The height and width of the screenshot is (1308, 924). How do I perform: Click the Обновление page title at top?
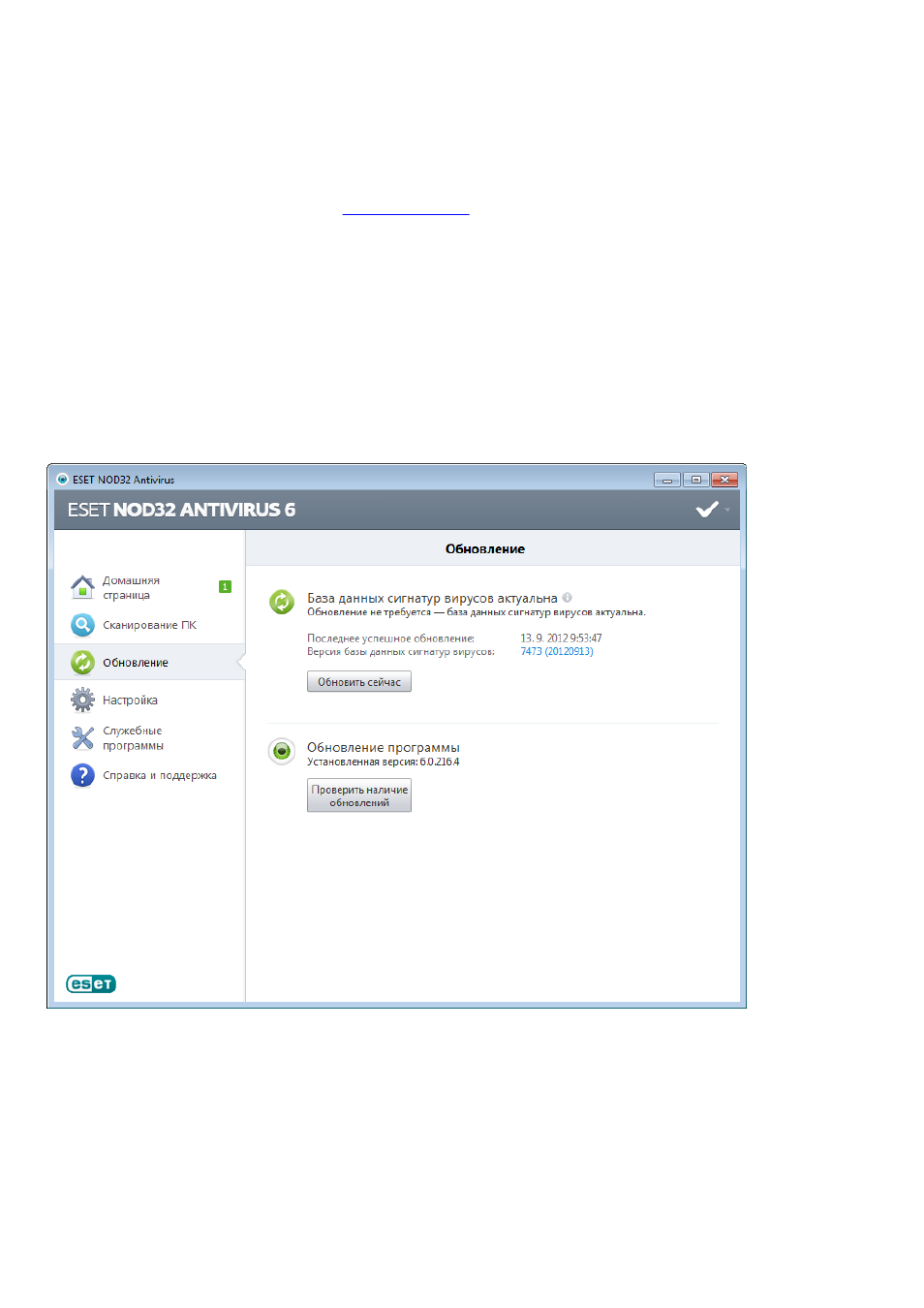485,548
